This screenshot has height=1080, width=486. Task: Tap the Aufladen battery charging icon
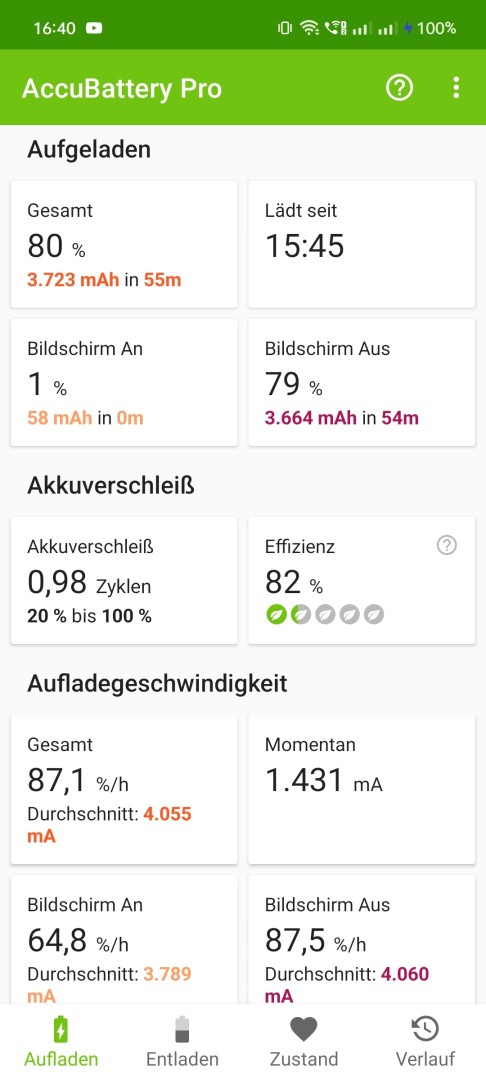click(x=61, y=1029)
